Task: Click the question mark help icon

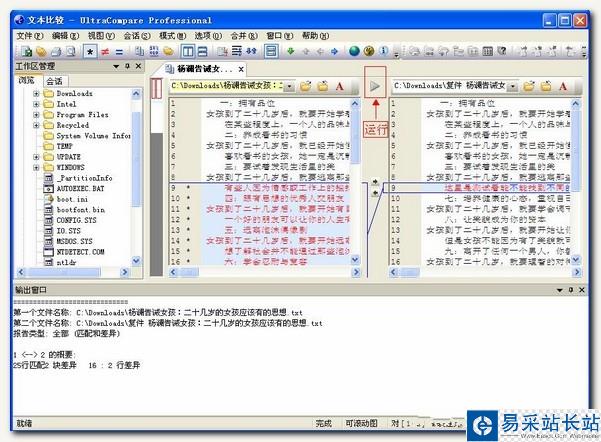Action: pyautogui.click(x=502, y=51)
